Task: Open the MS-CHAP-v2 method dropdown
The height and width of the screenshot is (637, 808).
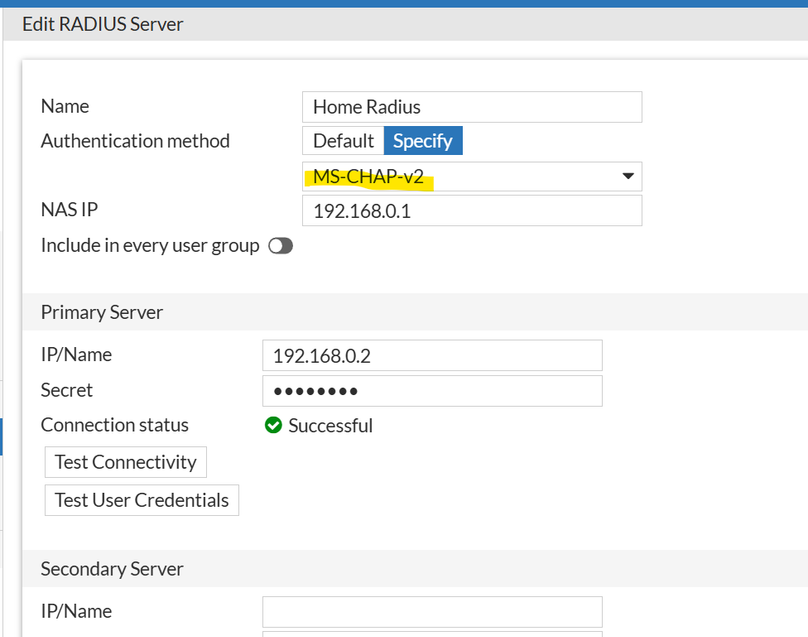Action: tap(471, 177)
